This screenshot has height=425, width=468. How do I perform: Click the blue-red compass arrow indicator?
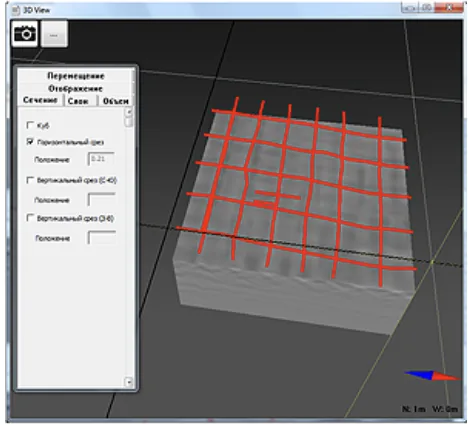tap(431, 376)
